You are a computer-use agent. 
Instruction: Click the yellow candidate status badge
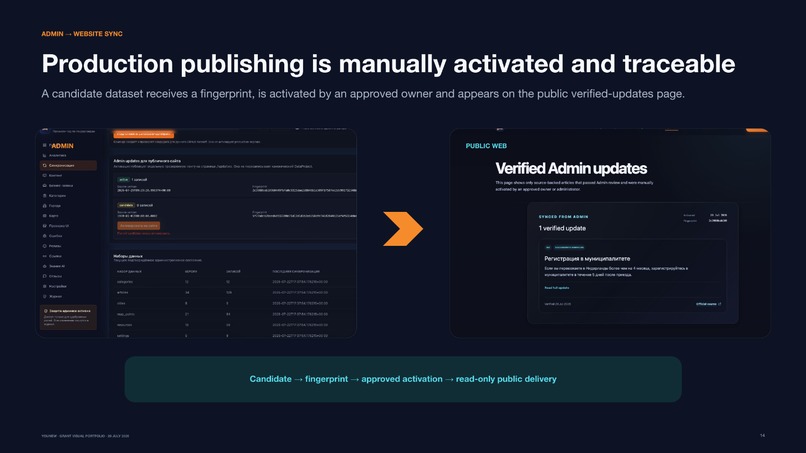(x=126, y=205)
